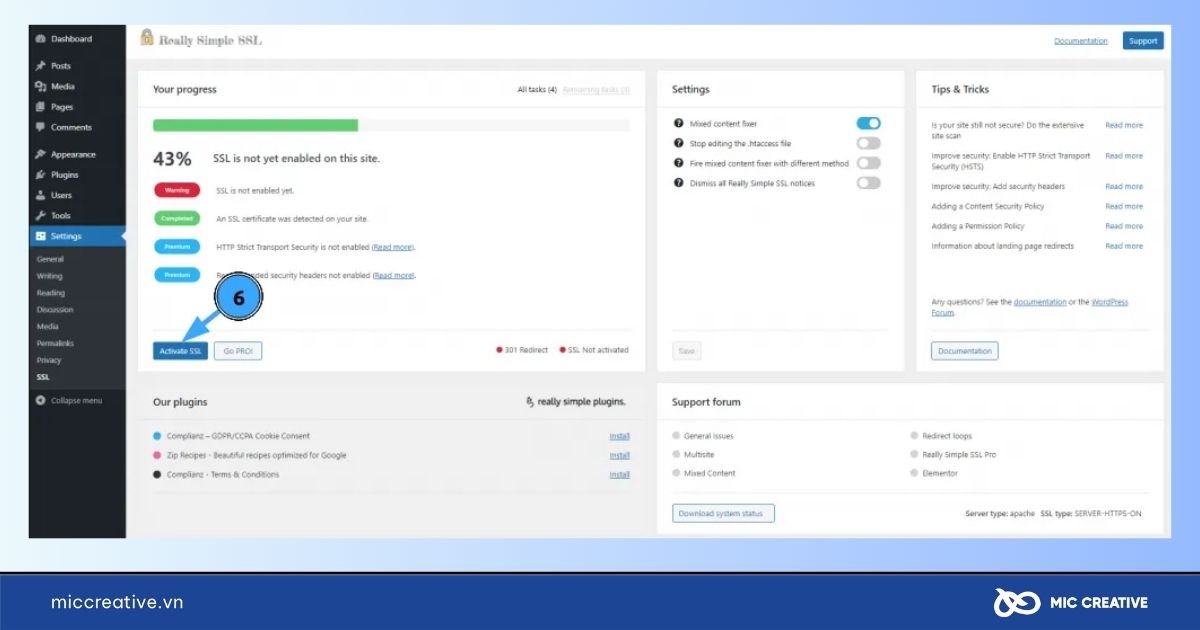Viewport: 1200px width, 630px height.
Task: Disable the Mixed content fixer toggle
Action: pyautogui.click(x=868, y=124)
